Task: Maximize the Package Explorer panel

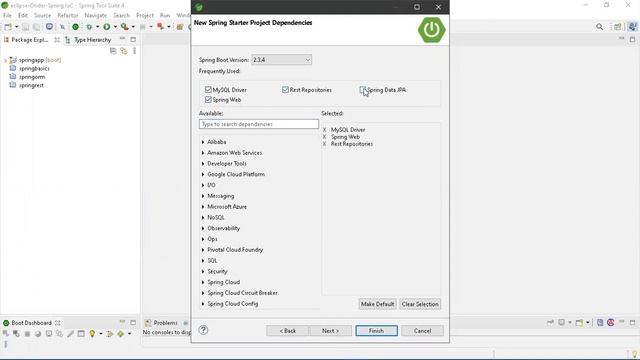Action: (133, 39)
